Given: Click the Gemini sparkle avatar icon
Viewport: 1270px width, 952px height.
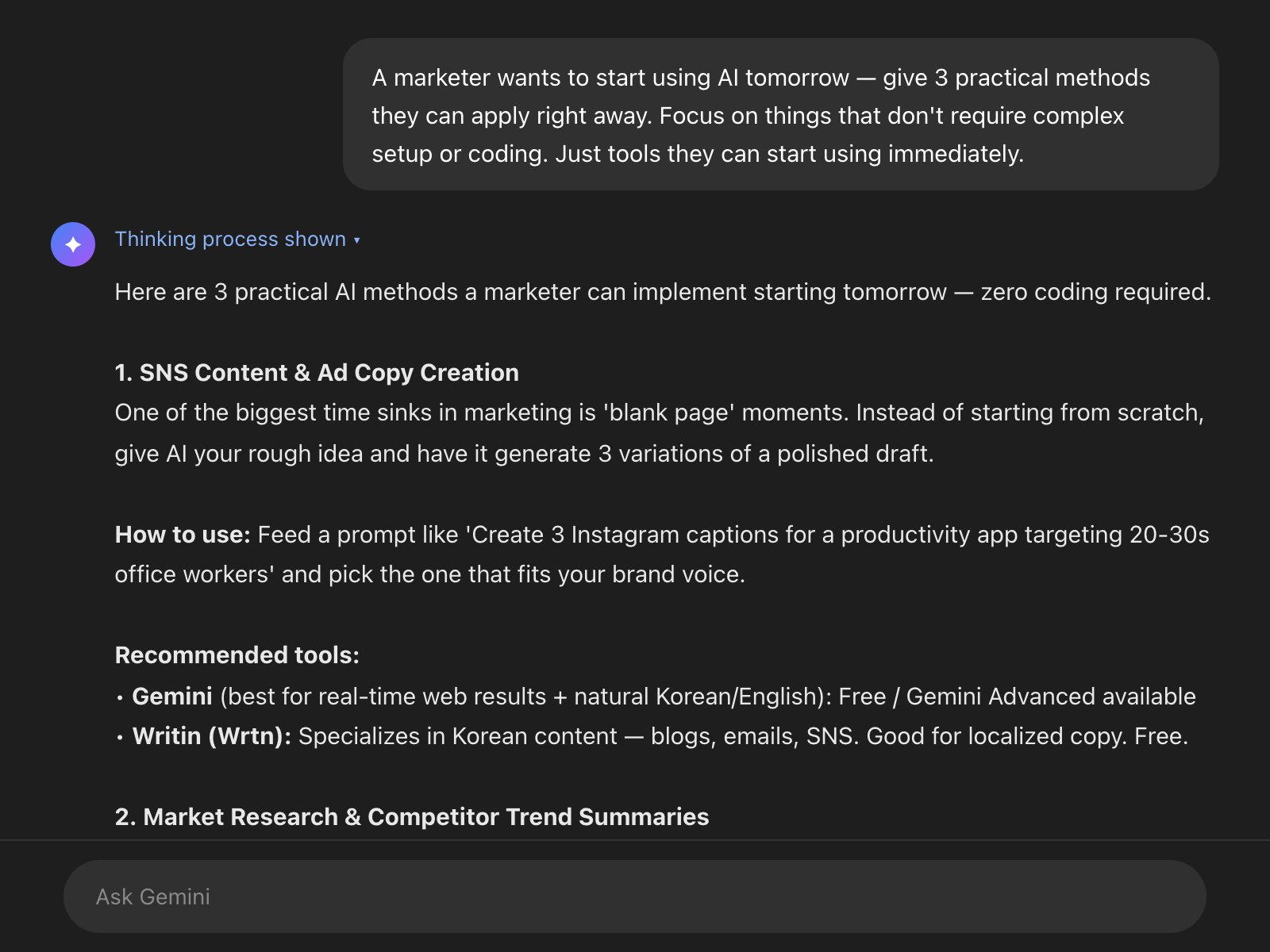Looking at the screenshot, I should click(73, 244).
